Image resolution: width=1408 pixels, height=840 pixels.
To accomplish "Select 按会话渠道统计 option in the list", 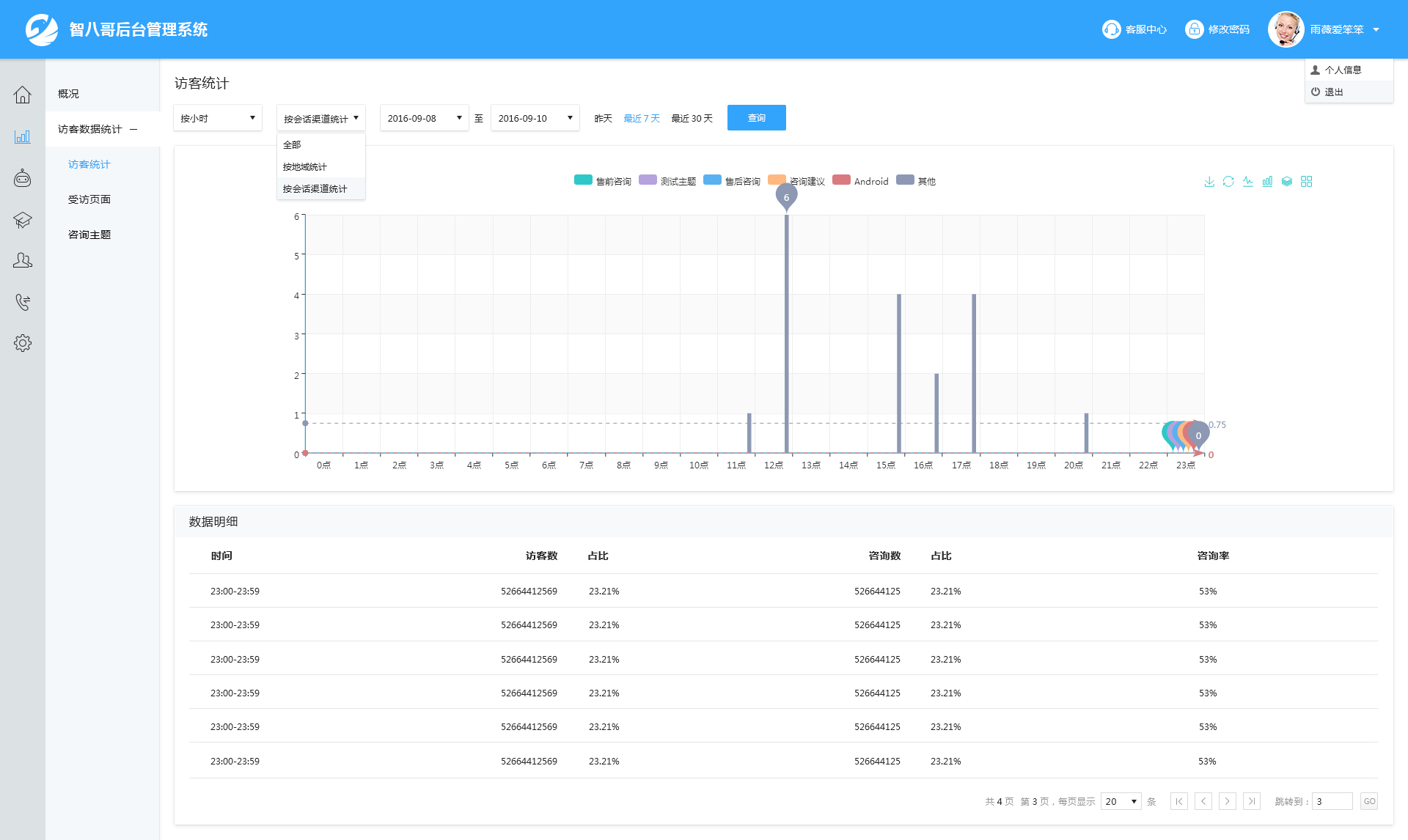I will [x=320, y=188].
